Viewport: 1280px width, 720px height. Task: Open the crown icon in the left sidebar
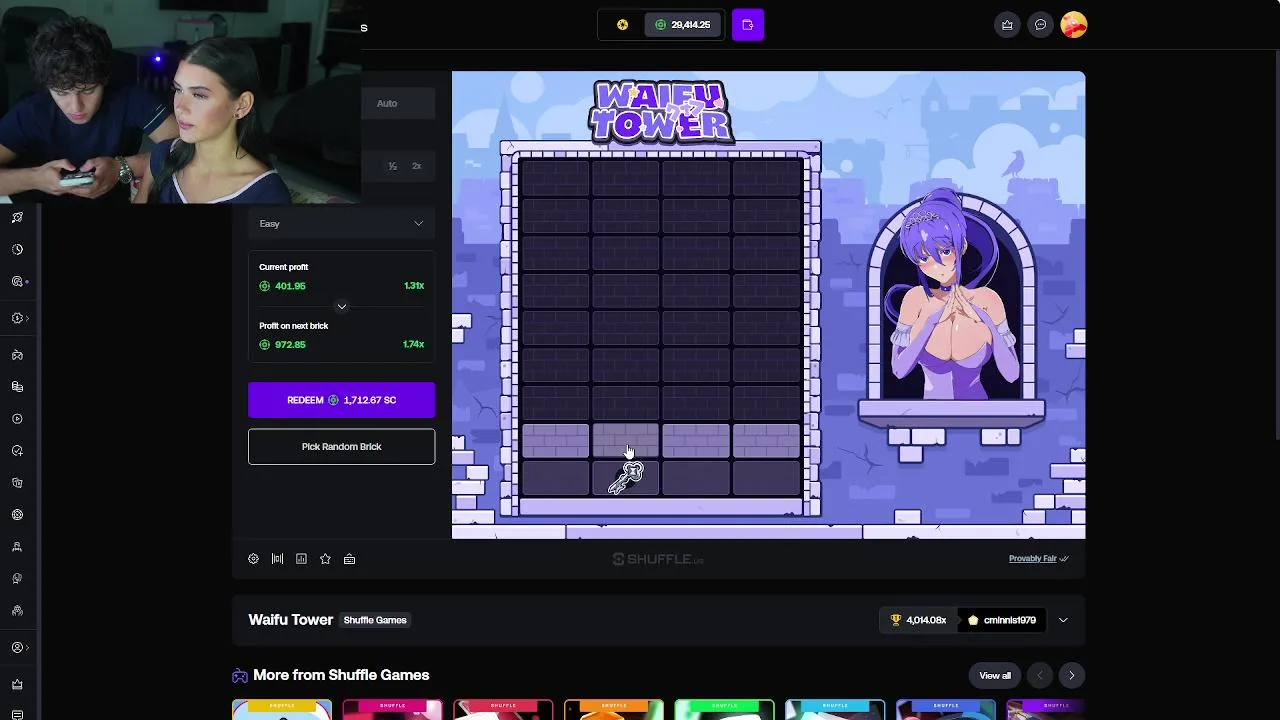click(17, 685)
